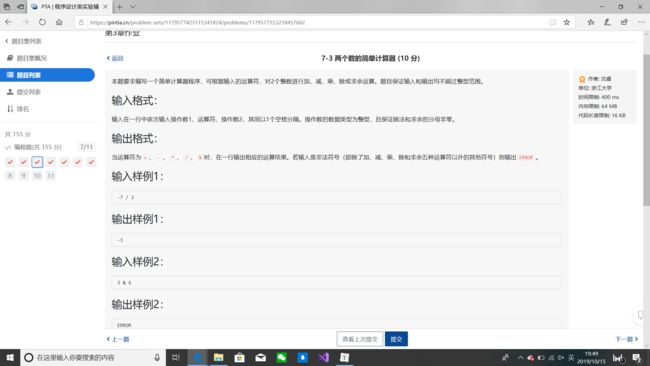
Task: Select the highlighted problem 3 box
Action: 37,162
